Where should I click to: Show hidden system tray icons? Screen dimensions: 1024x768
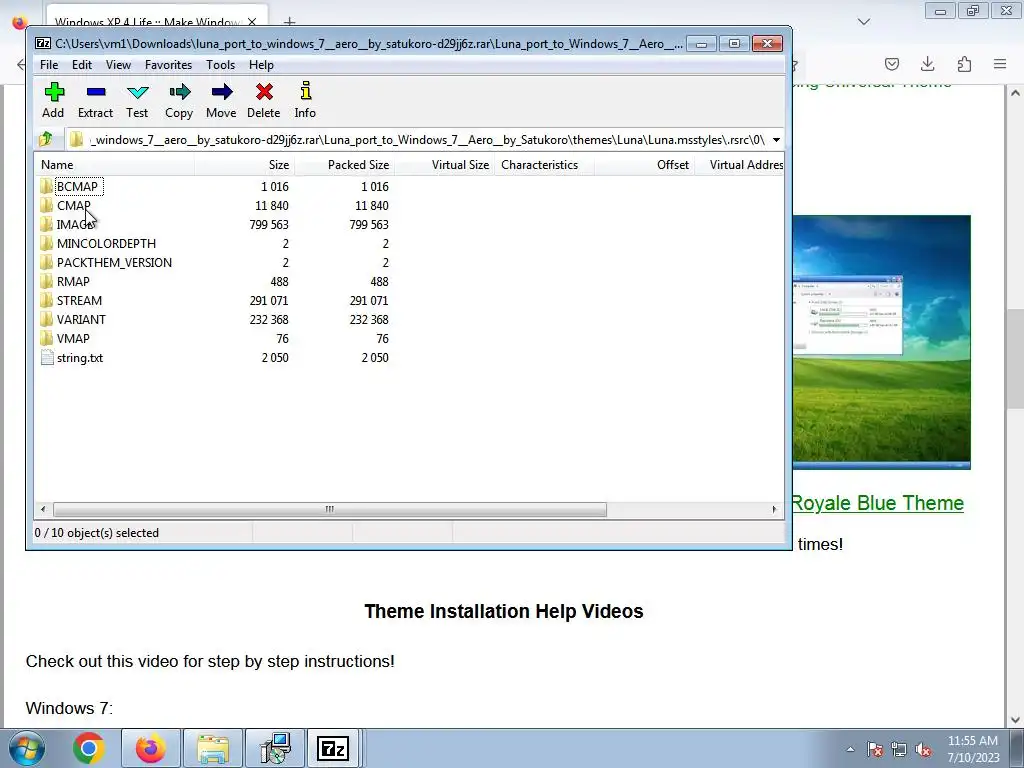point(850,750)
